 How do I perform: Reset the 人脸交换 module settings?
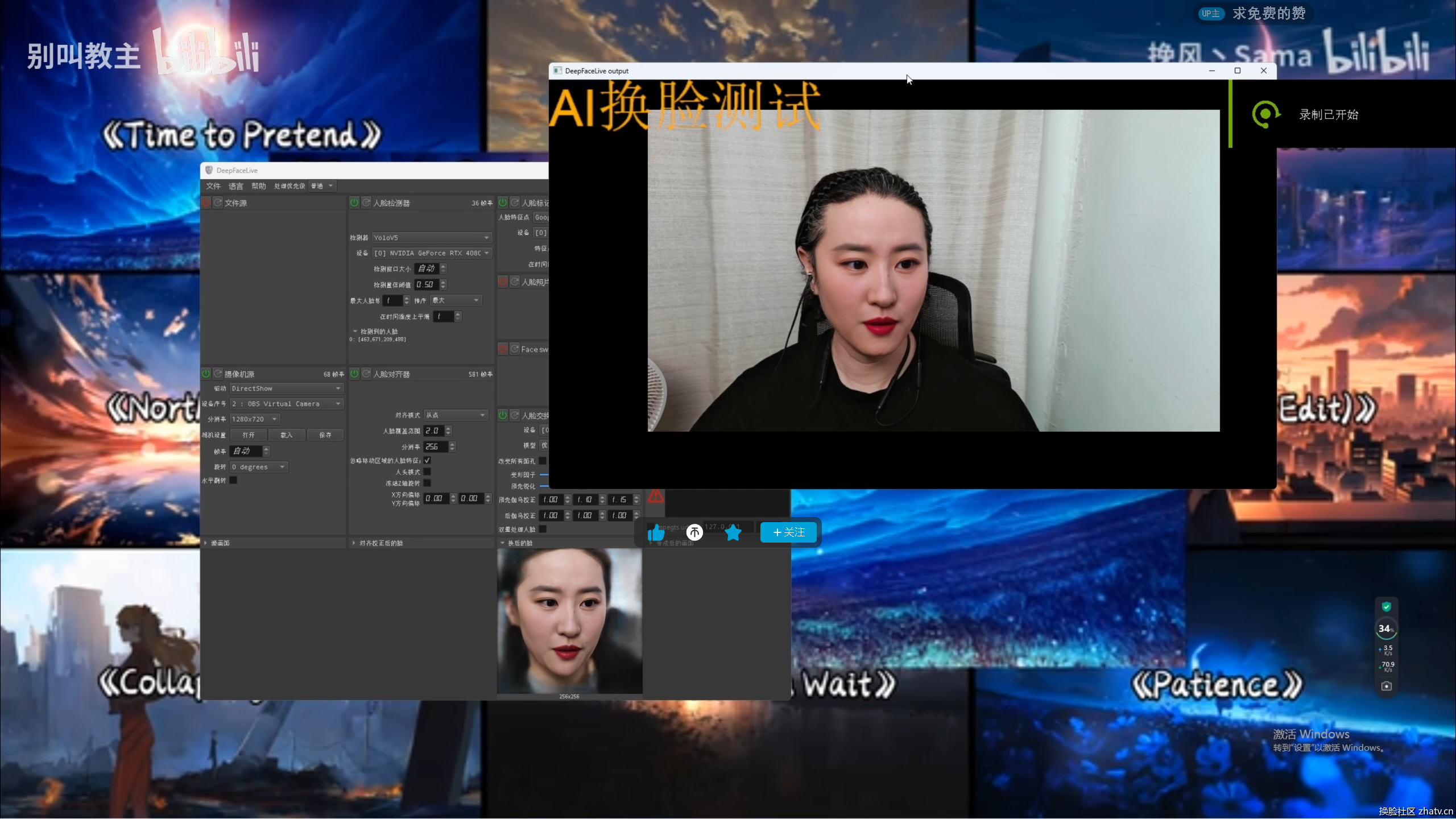coord(515,415)
